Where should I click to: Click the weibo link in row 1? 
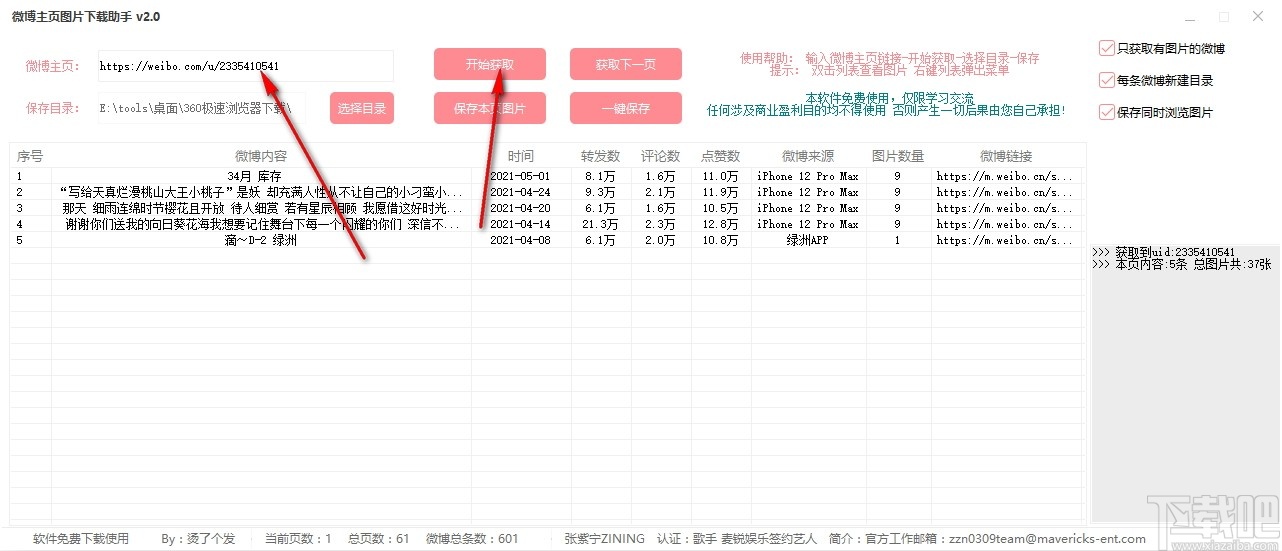point(1006,176)
